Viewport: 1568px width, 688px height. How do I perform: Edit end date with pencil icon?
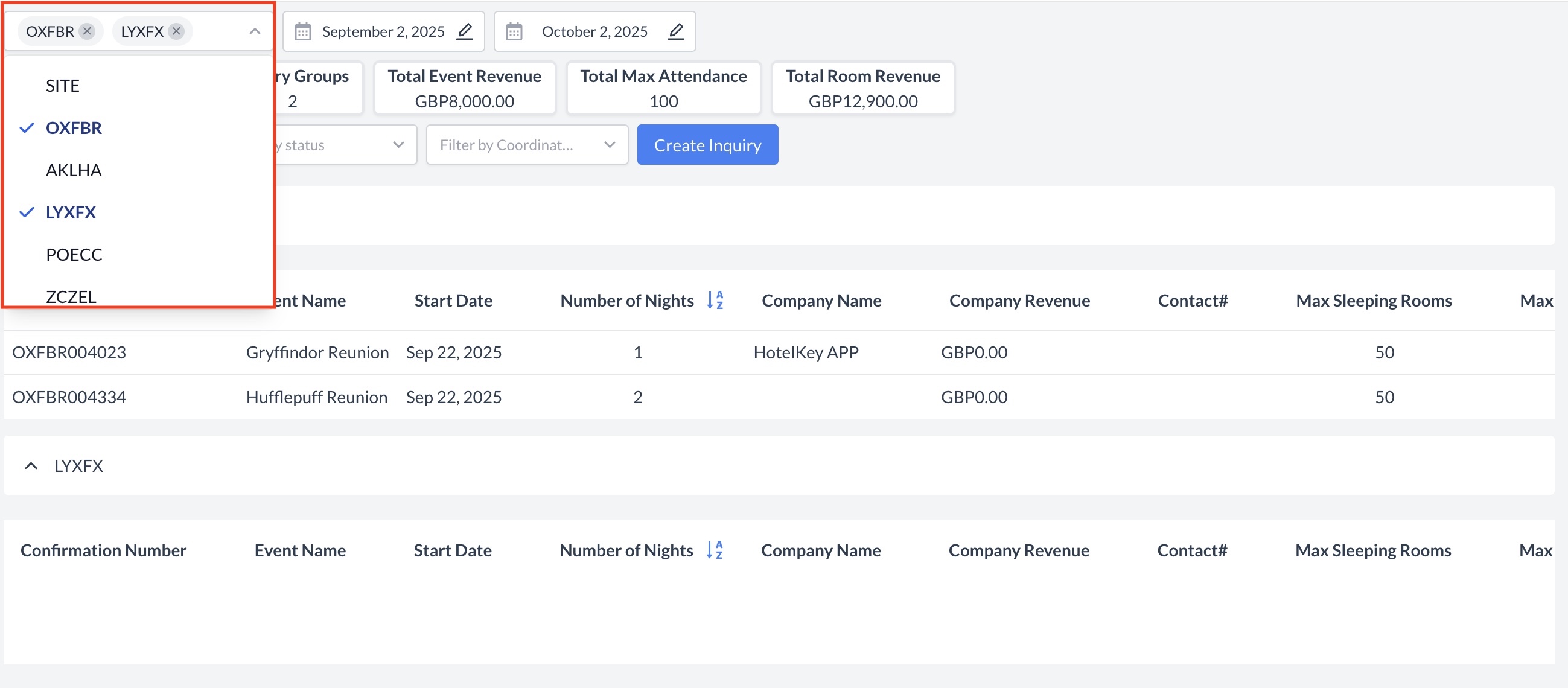coord(675,31)
